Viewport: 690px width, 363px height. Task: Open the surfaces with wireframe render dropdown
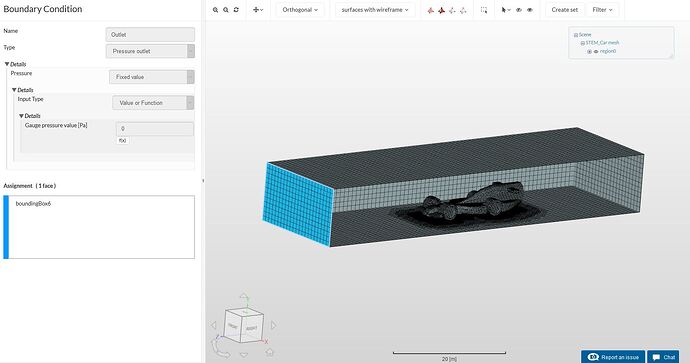tap(375, 10)
